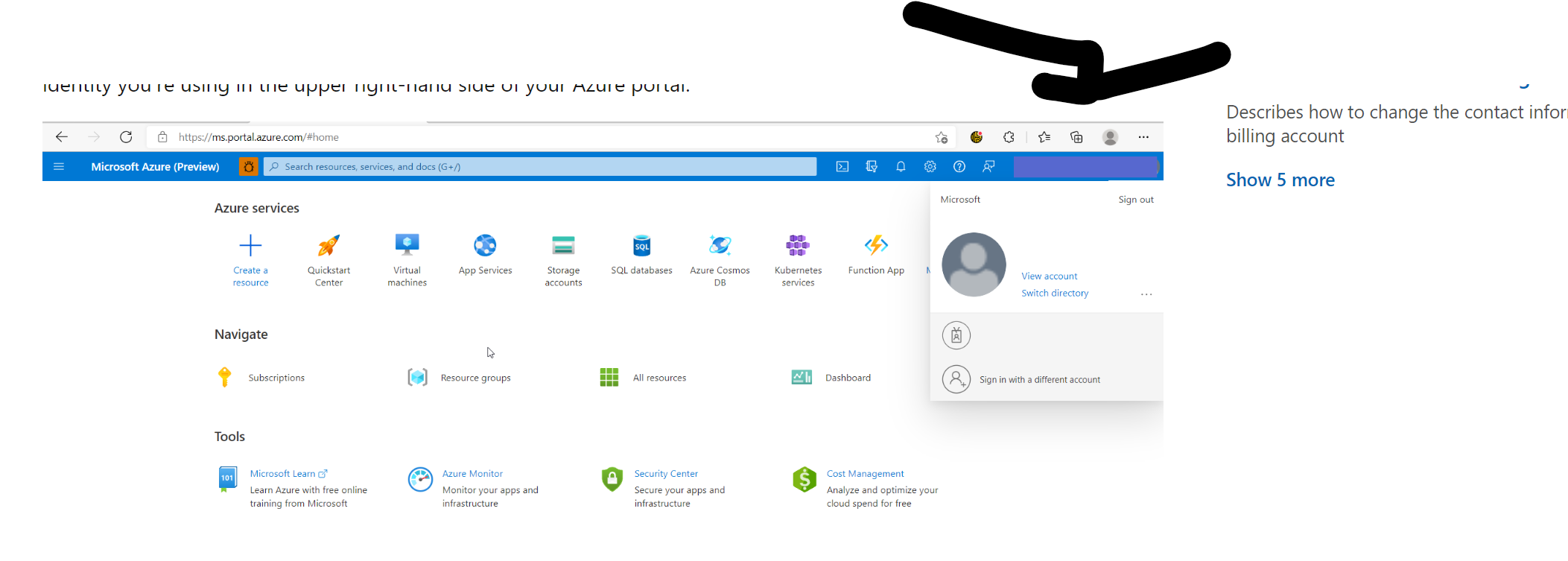Screen dimensions: 1568x561
Task: Open the browser settings ellipsis menu
Action: click(x=1143, y=137)
